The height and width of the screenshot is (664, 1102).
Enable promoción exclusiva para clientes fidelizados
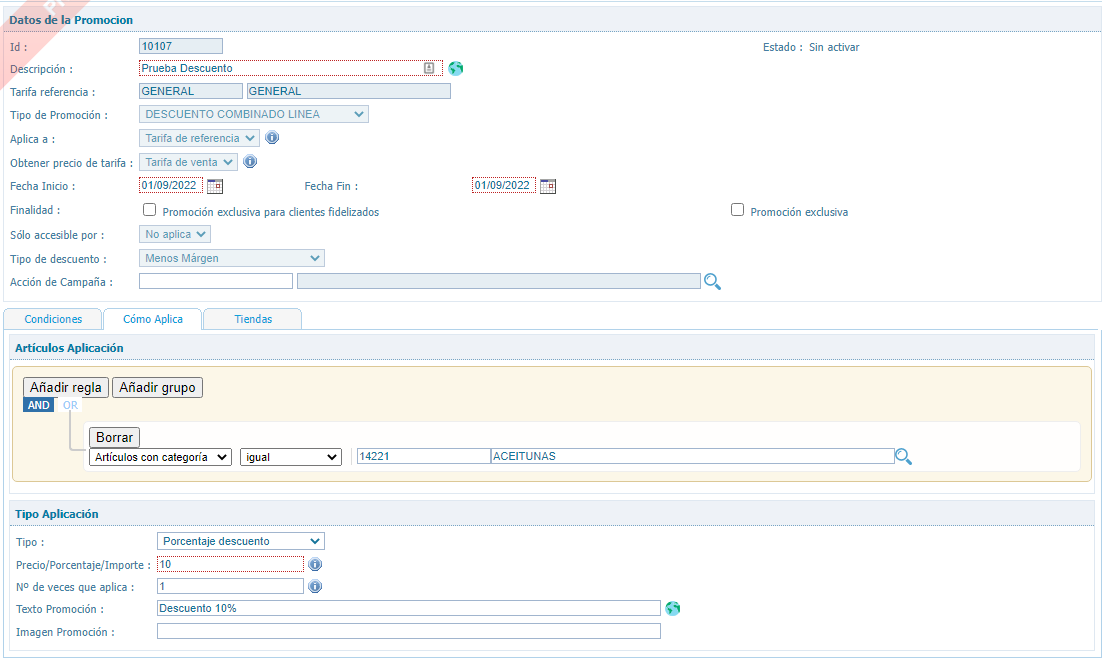point(150,211)
